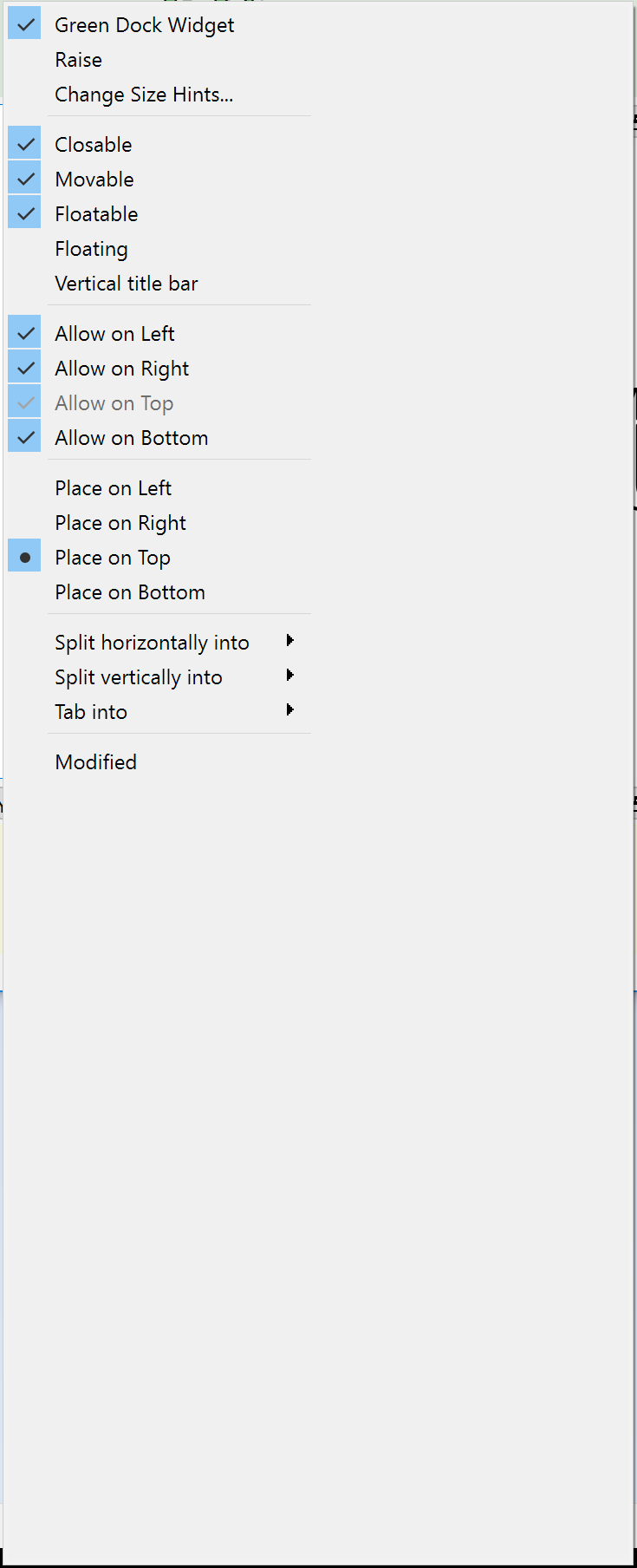637x1568 pixels.
Task: Open Change Size Hints dialog
Action: coord(144,95)
